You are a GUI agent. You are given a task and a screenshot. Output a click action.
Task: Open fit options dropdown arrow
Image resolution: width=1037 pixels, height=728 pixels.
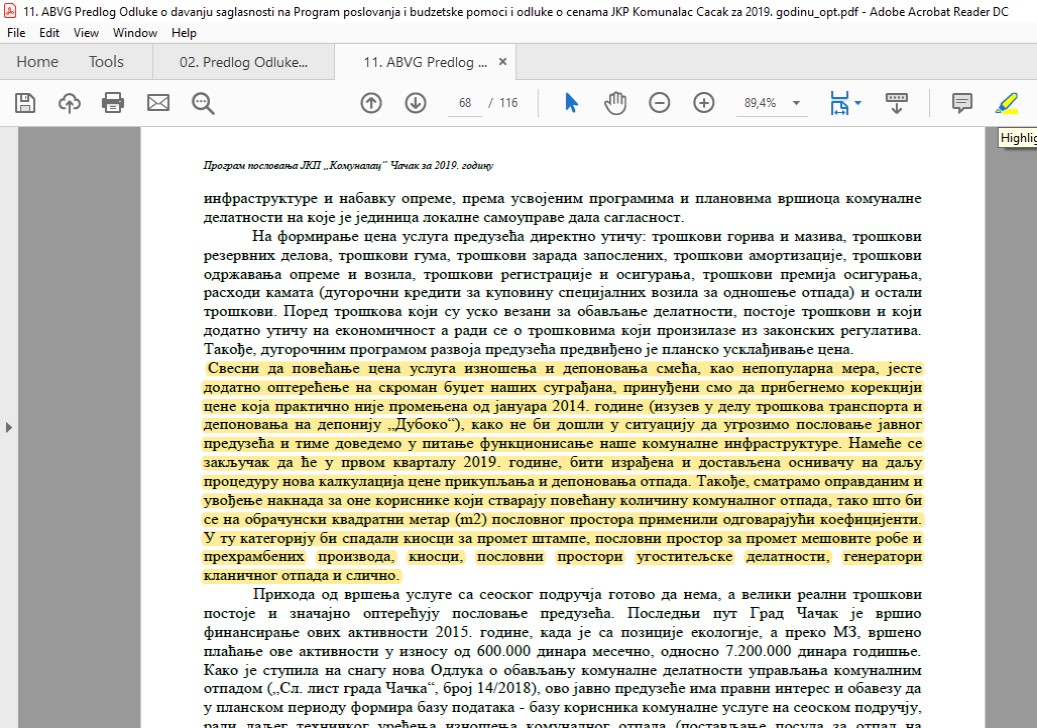coord(858,103)
